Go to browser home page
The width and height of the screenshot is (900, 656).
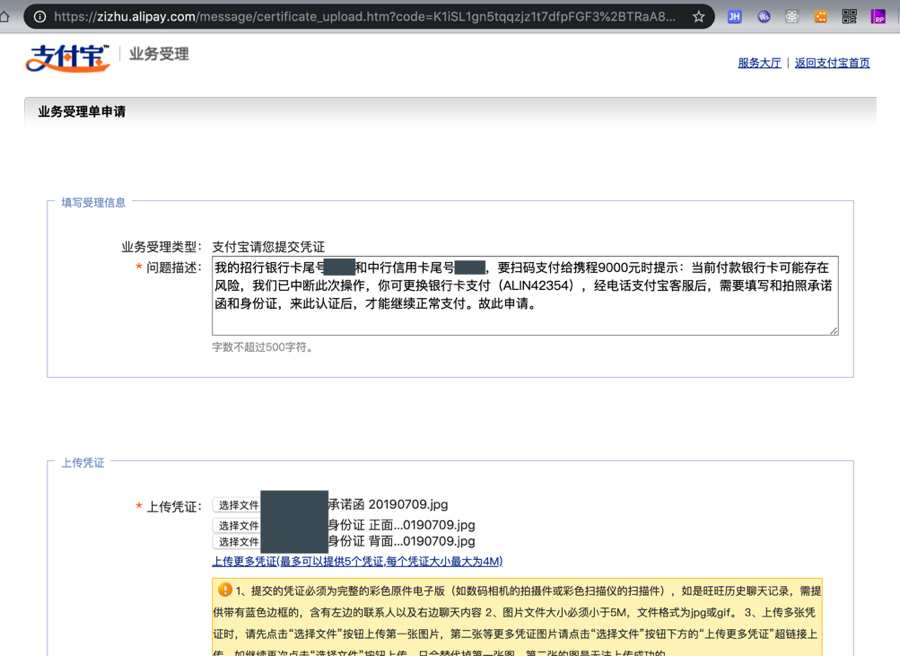pyautogui.click(x=6, y=17)
